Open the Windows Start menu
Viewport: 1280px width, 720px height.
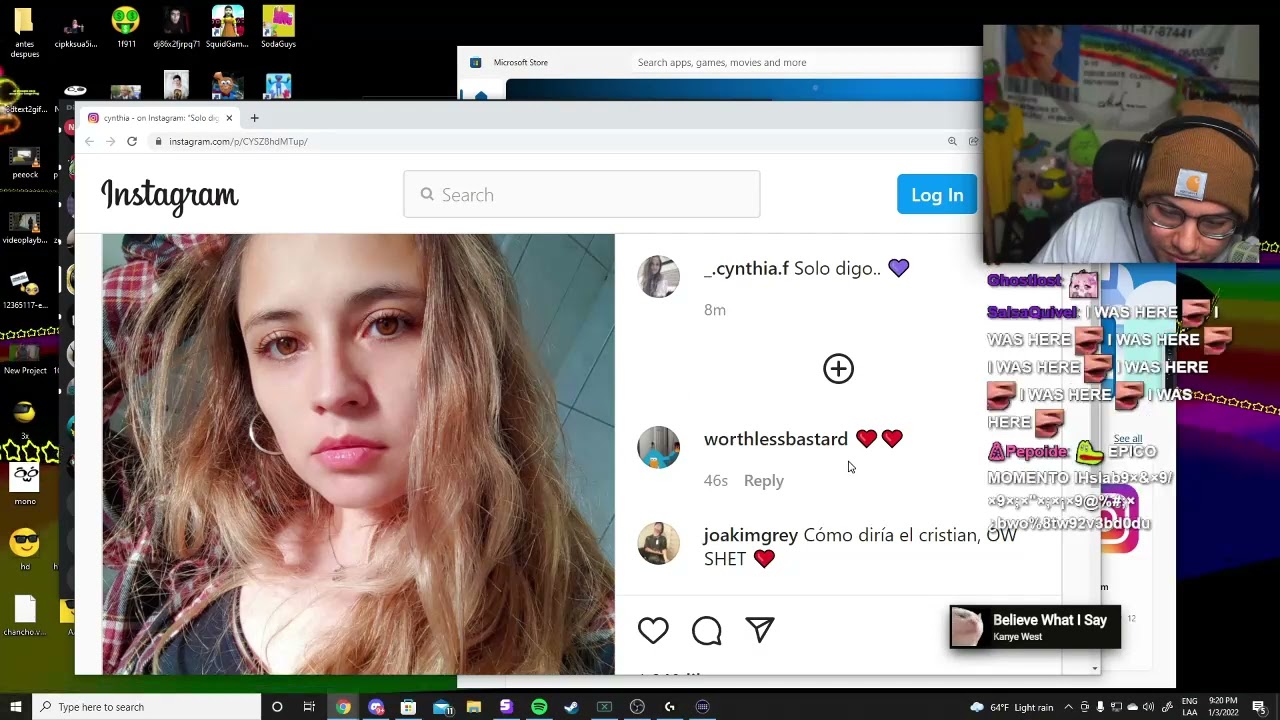tap(16, 707)
